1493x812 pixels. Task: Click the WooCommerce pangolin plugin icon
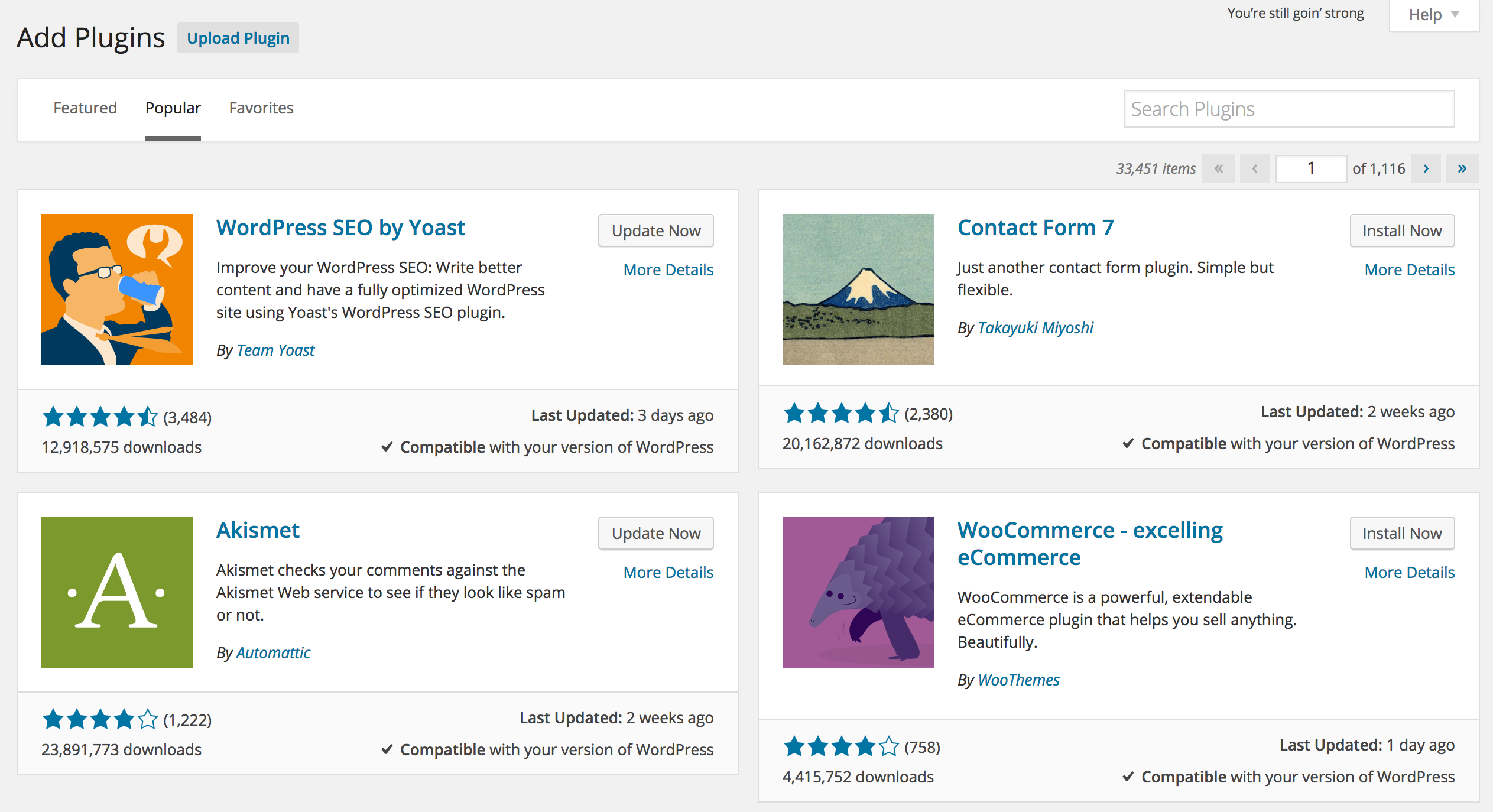(x=858, y=592)
